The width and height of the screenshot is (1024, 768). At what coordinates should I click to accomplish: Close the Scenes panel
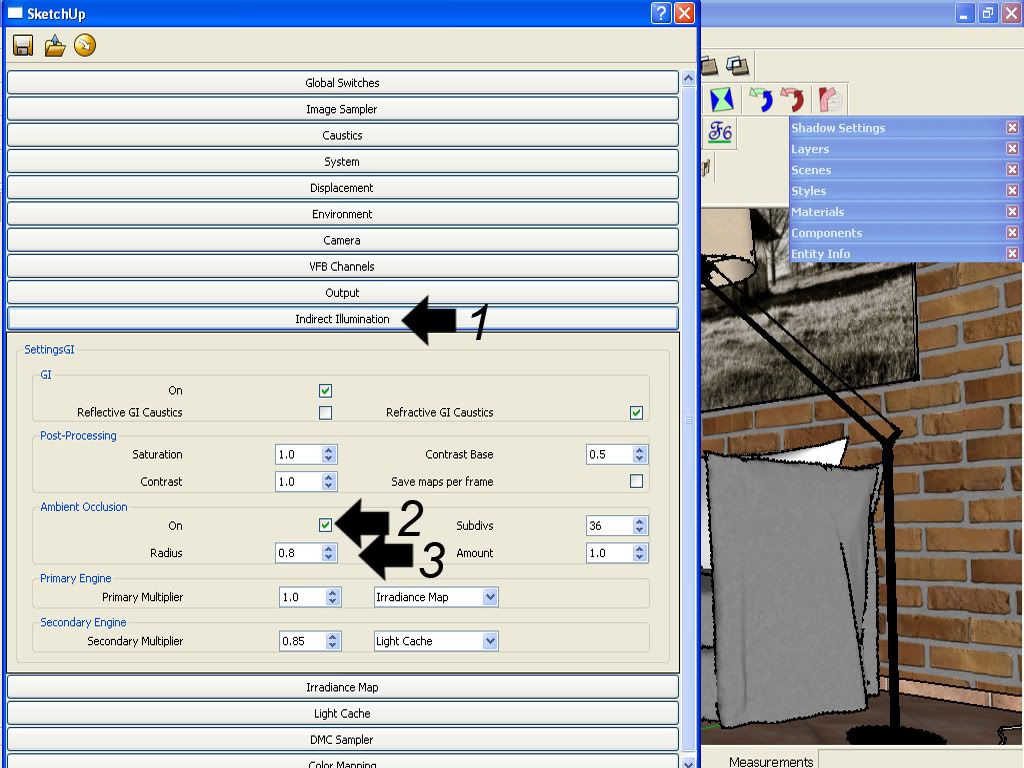1012,169
